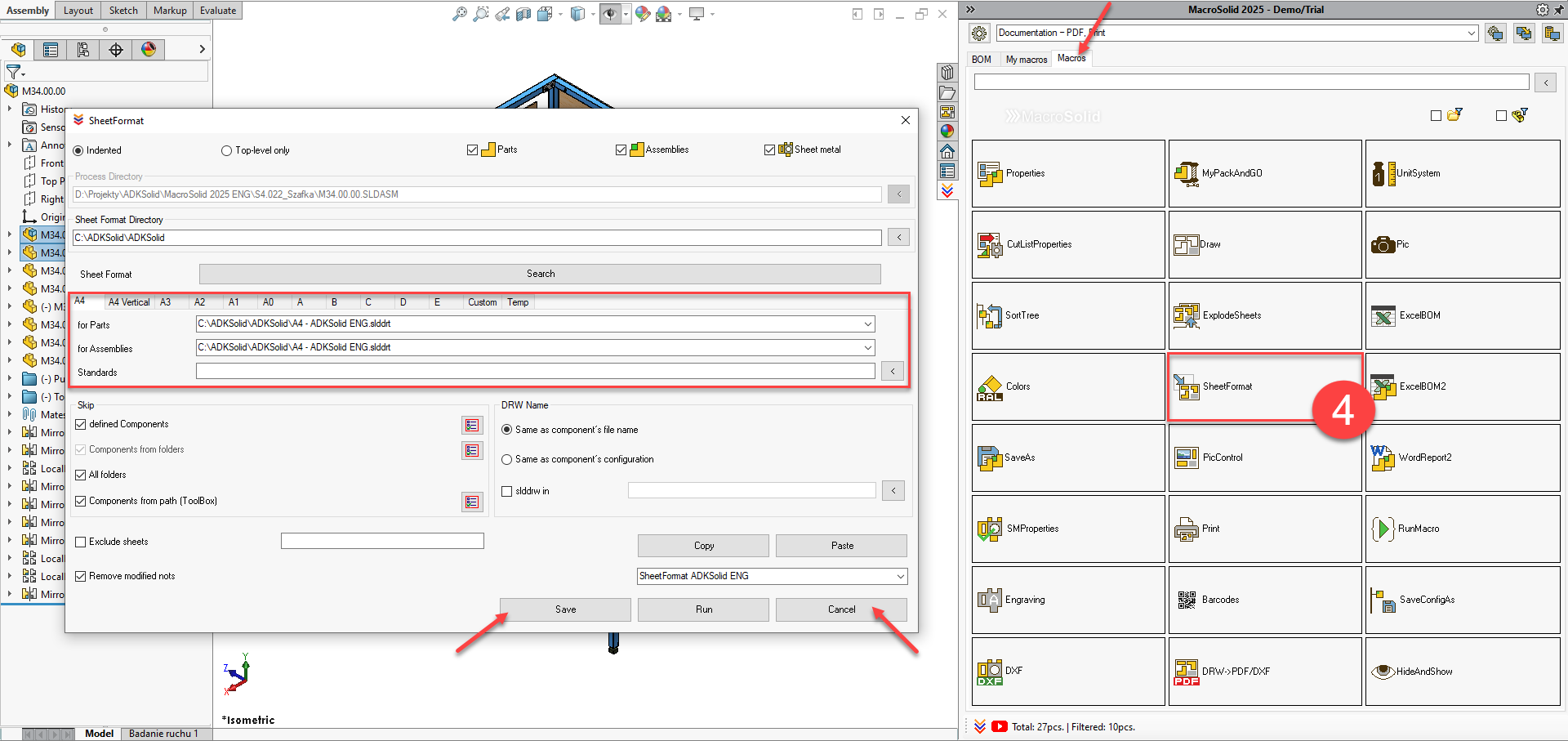Open the ExcelBOM2 macro

tap(1462, 386)
